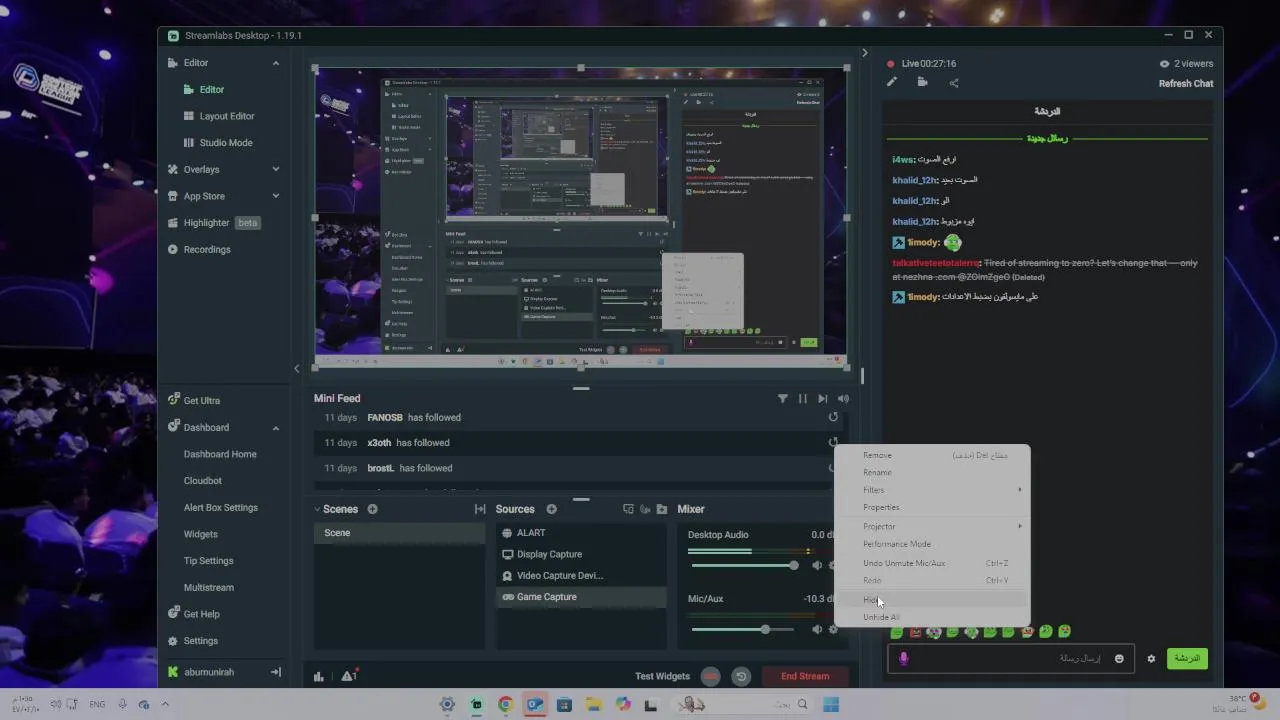Open the emoji picker in chat input

coord(1119,659)
